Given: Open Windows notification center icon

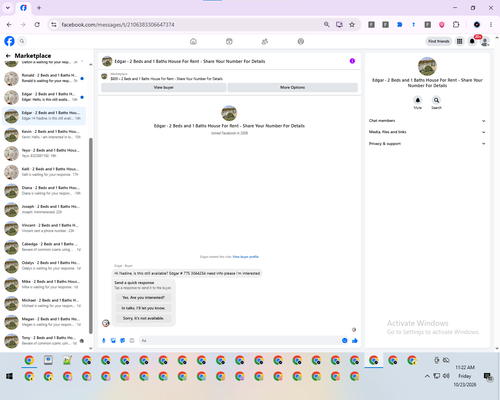Looking at the screenshot, I should click(x=488, y=376).
